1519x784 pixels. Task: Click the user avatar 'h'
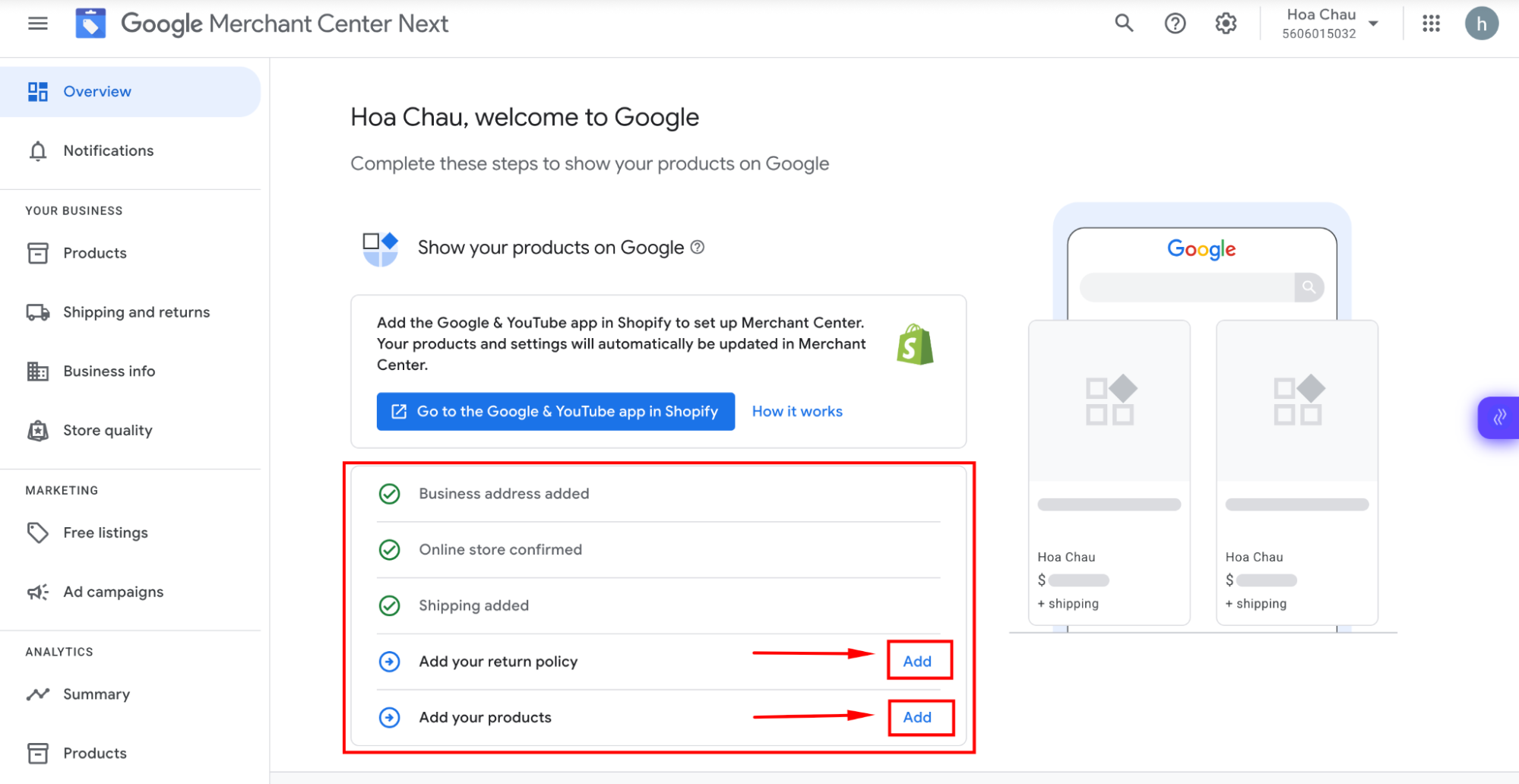pyautogui.click(x=1481, y=24)
